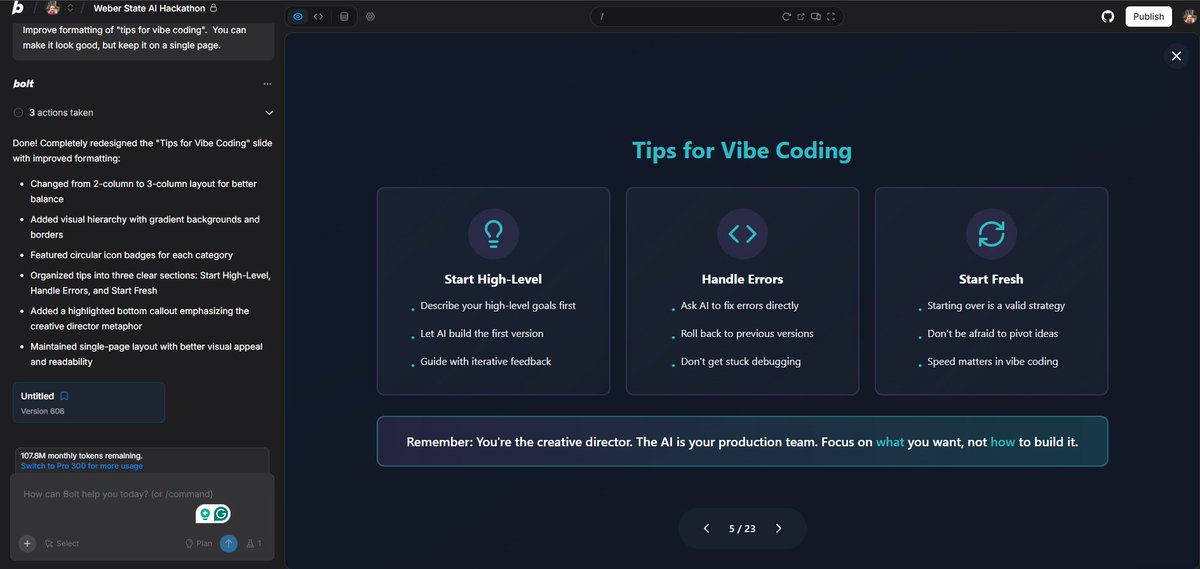Click the 'Changed from 2-column to 3-column layout' bullet

tap(144, 191)
